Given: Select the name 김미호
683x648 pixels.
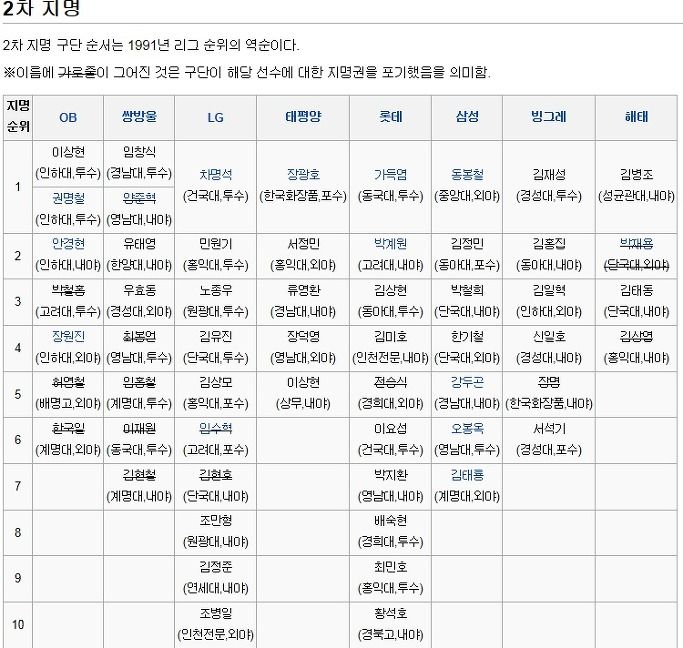Looking at the screenshot, I should (x=391, y=337).
